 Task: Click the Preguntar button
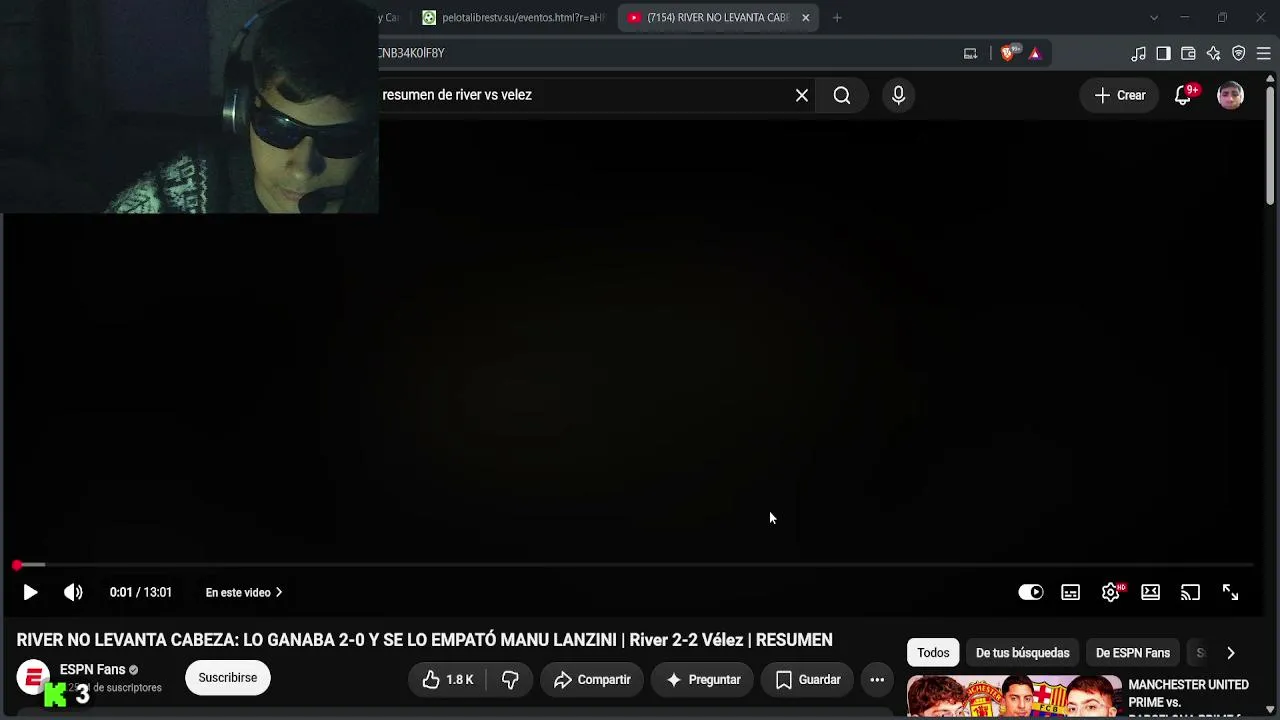click(x=703, y=680)
